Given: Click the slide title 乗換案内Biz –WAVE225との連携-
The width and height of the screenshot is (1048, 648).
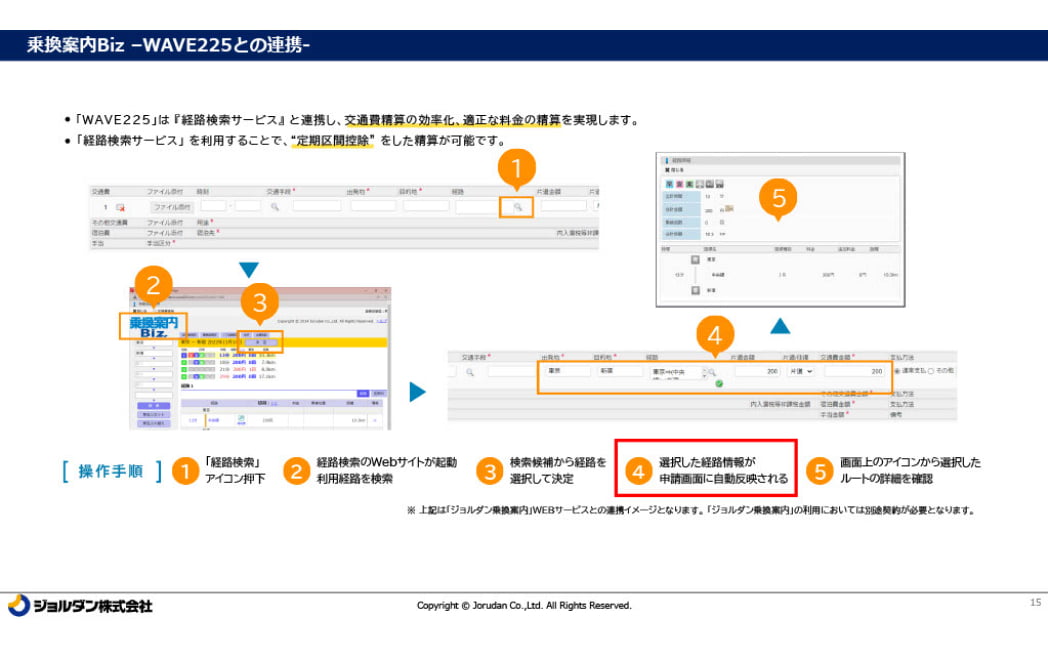Looking at the screenshot, I should tap(168, 45).
